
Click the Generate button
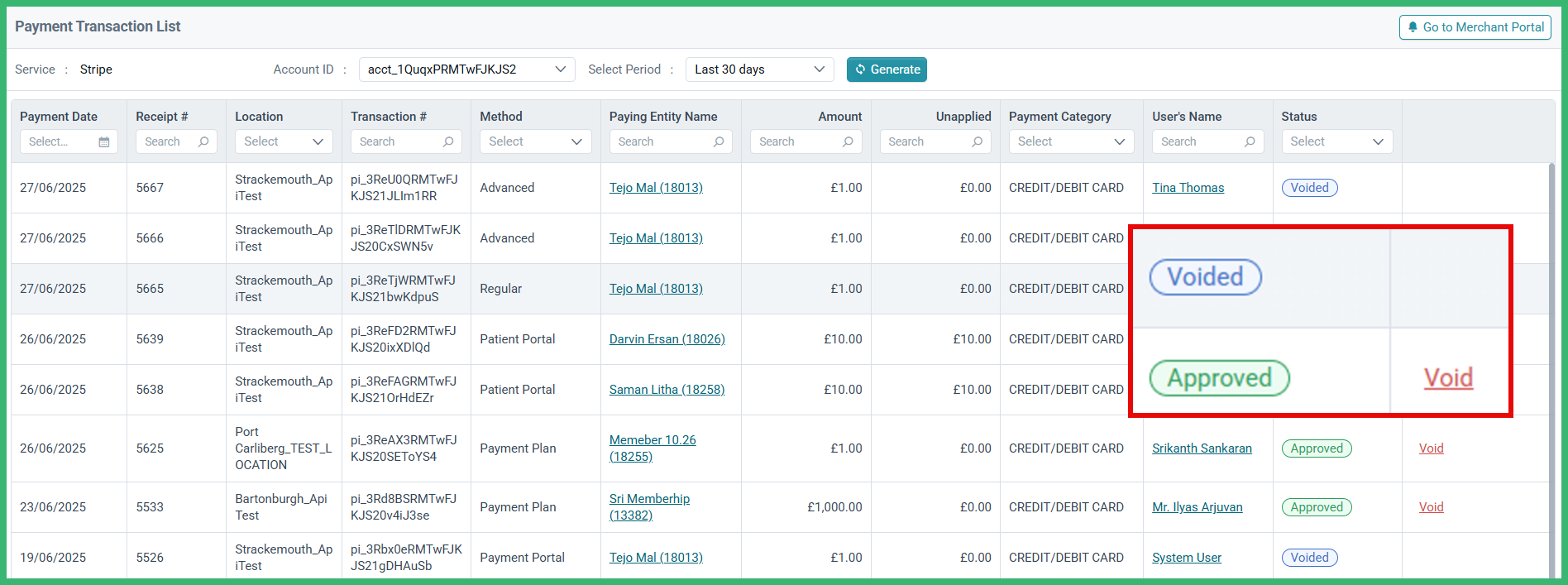(x=887, y=70)
